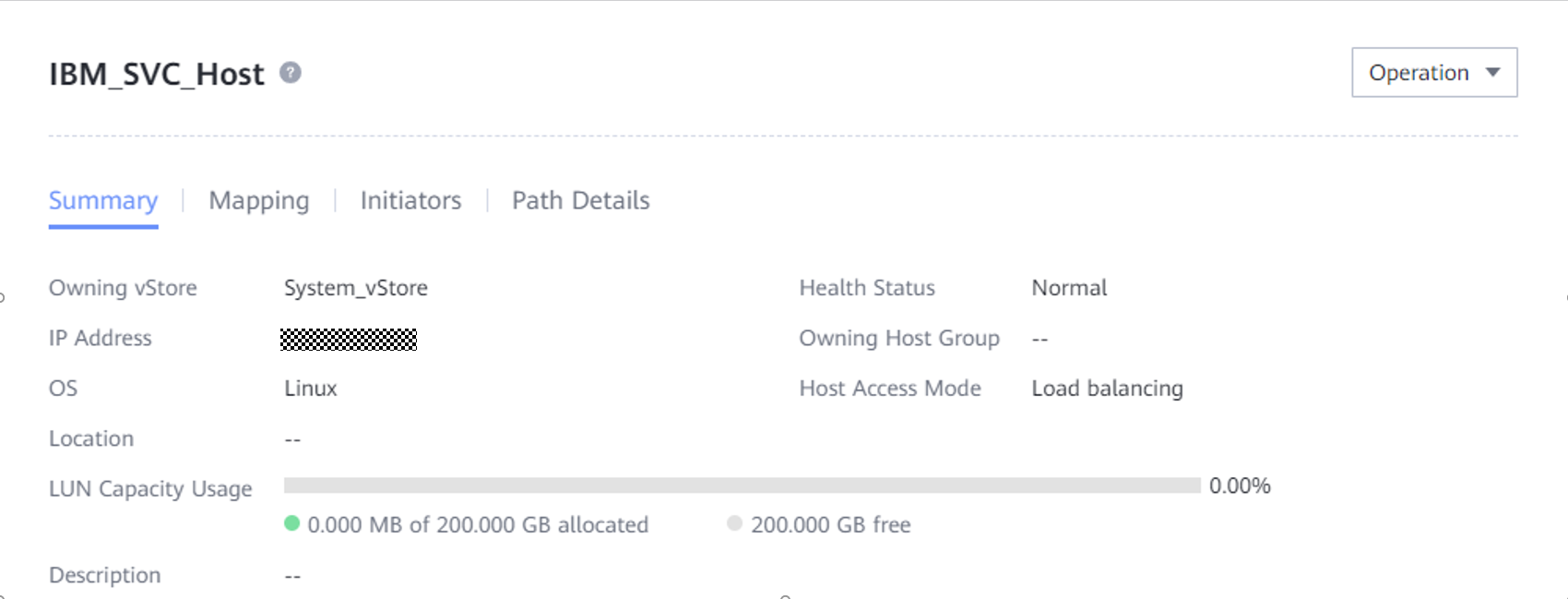This screenshot has width=1568, height=599.
Task: Open the Operation dropdown menu
Action: (1434, 73)
